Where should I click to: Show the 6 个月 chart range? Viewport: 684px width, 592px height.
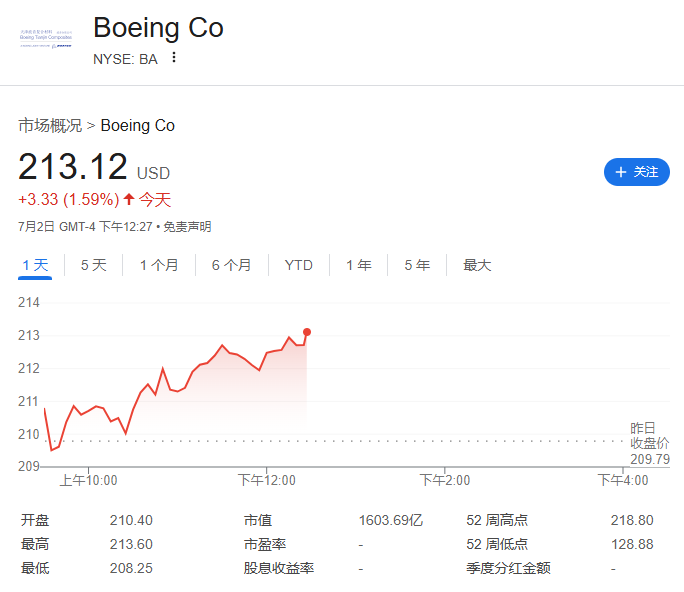click(232, 265)
